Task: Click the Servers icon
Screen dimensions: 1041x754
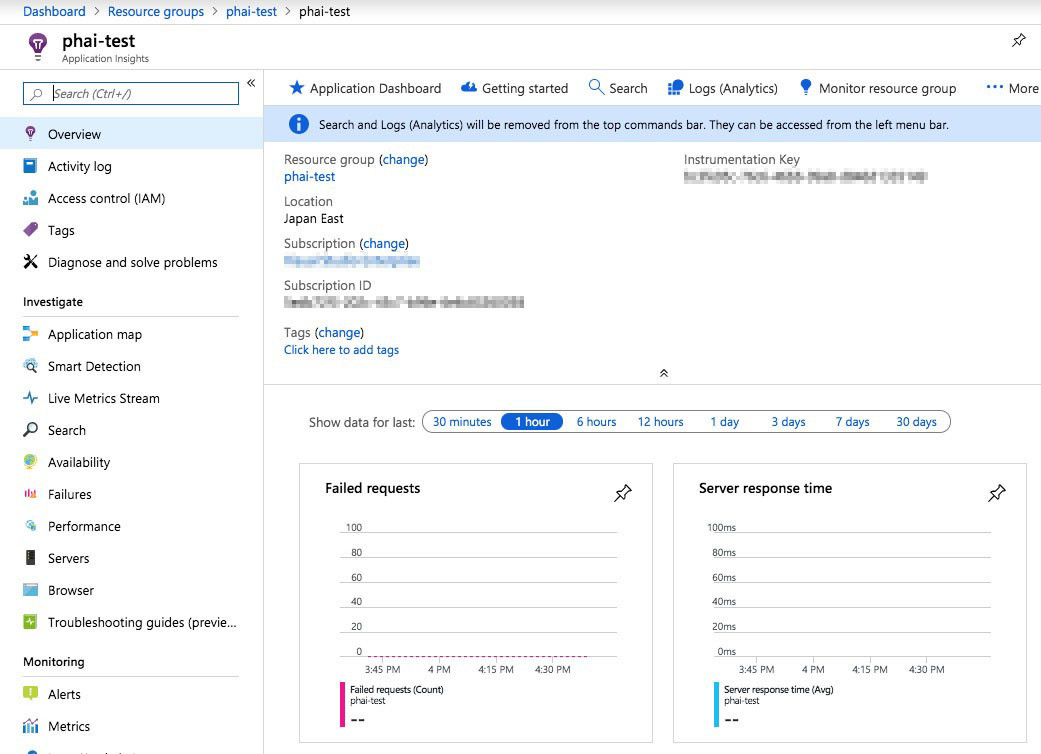Action: tap(30, 558)
